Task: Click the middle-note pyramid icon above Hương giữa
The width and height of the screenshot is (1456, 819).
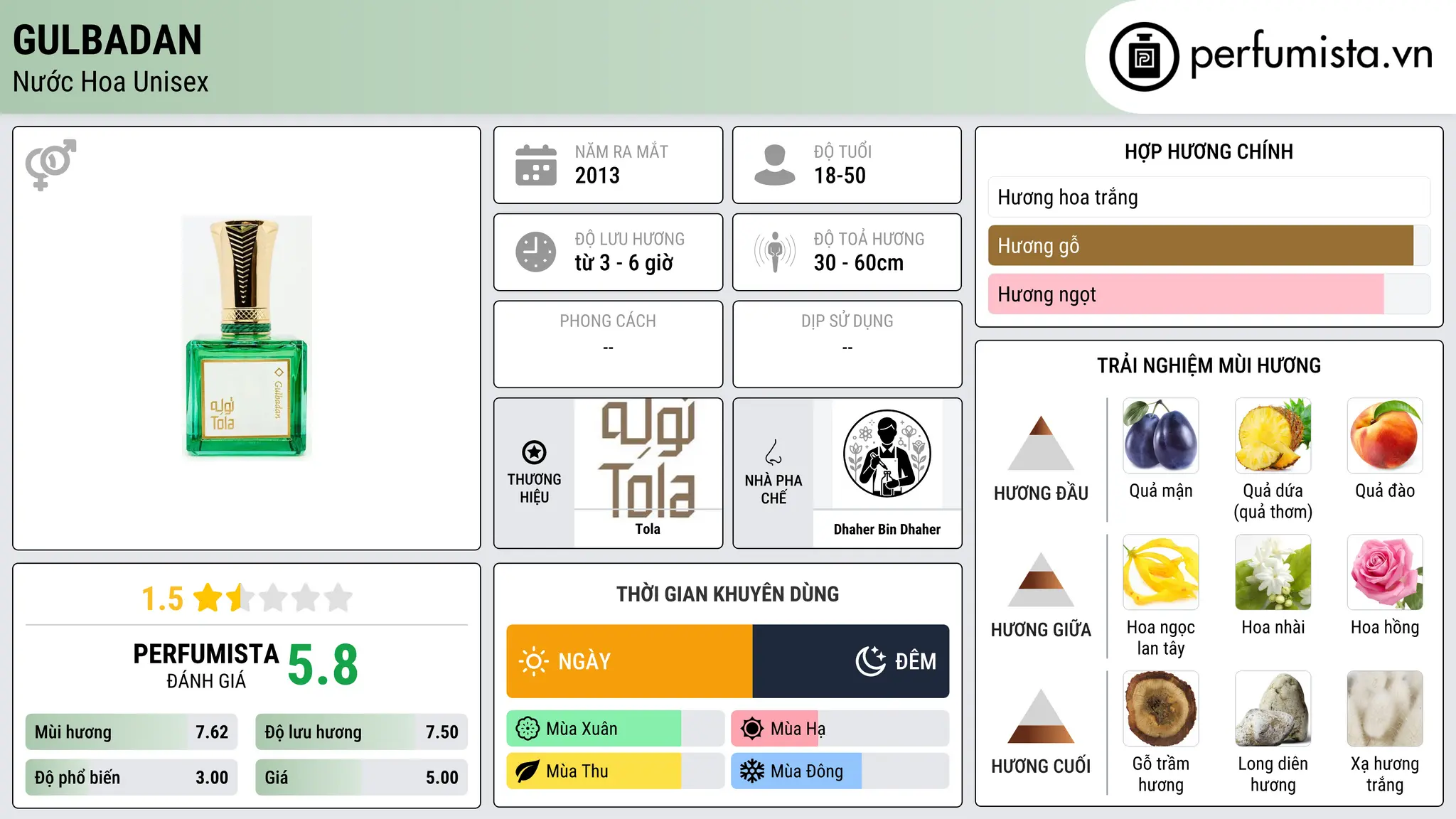Action: tap(1041, 579)
